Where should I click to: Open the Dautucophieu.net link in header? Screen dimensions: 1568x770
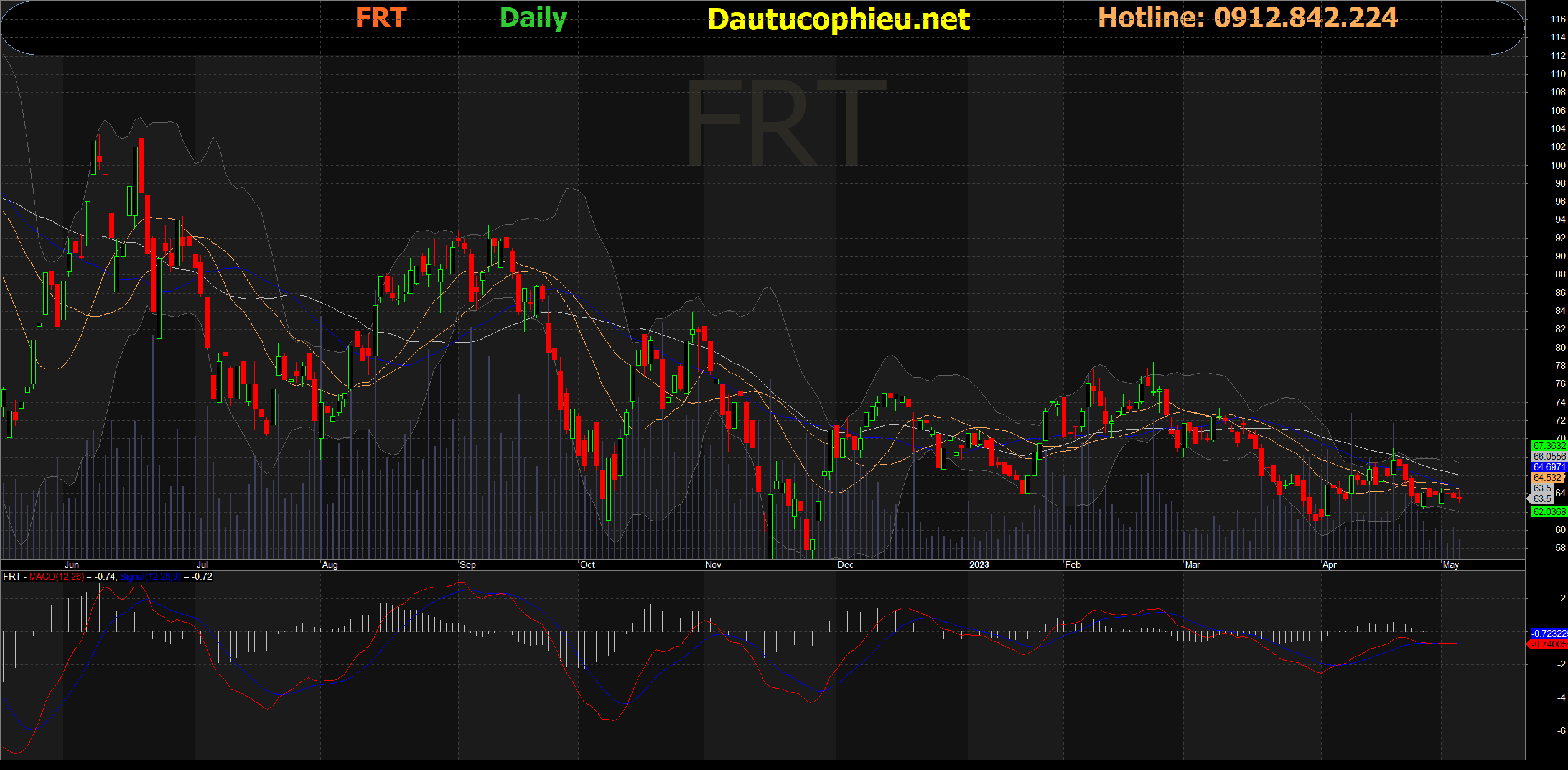coord(838,19)
